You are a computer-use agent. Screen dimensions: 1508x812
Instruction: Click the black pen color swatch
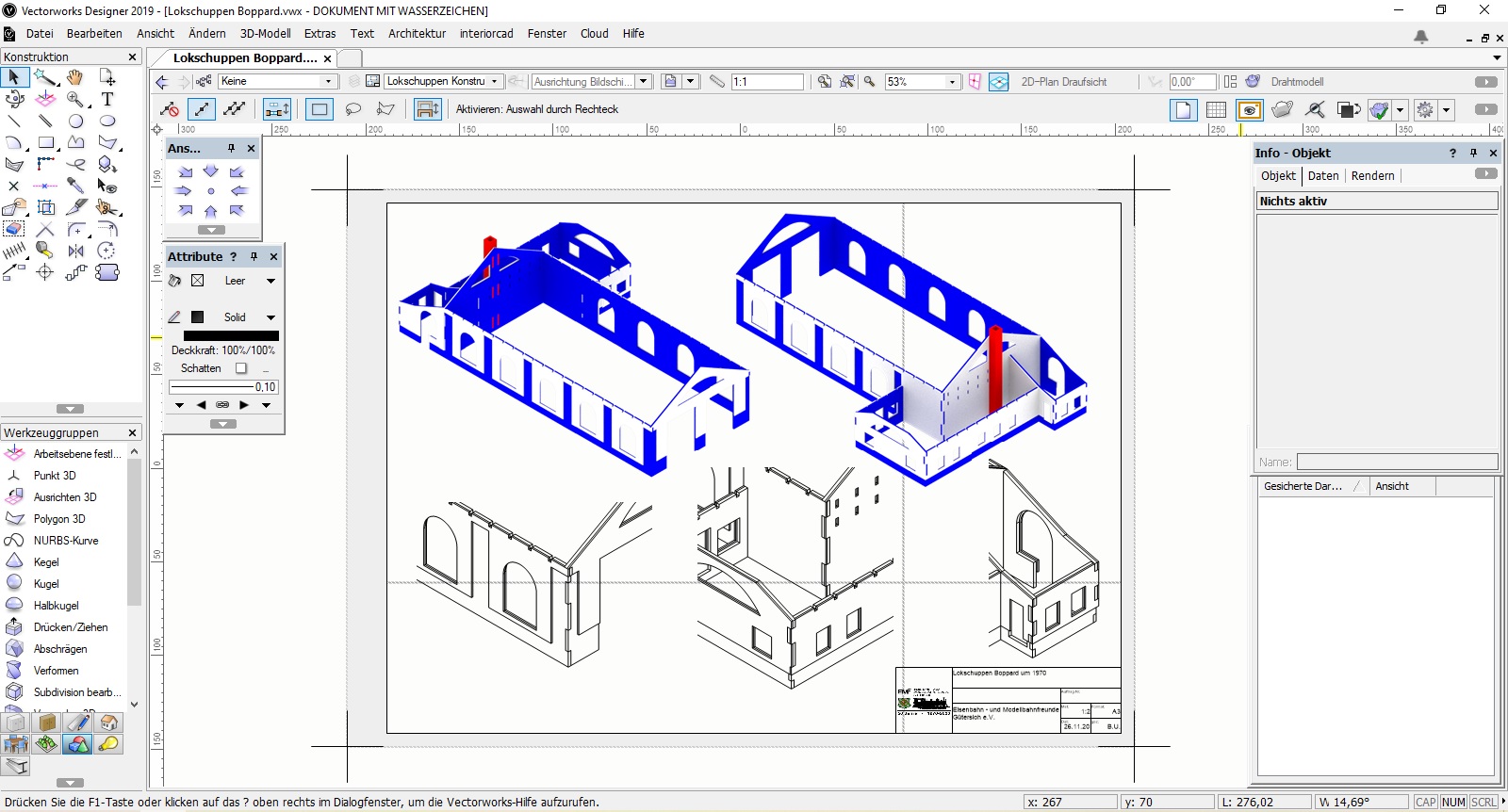(198, 317)
